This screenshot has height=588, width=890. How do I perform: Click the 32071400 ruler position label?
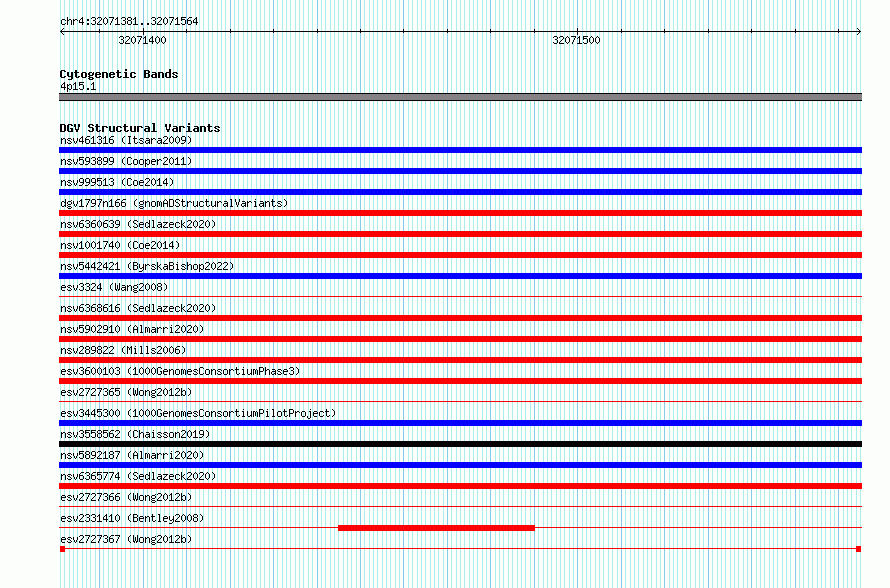click(x=142, y=40)
